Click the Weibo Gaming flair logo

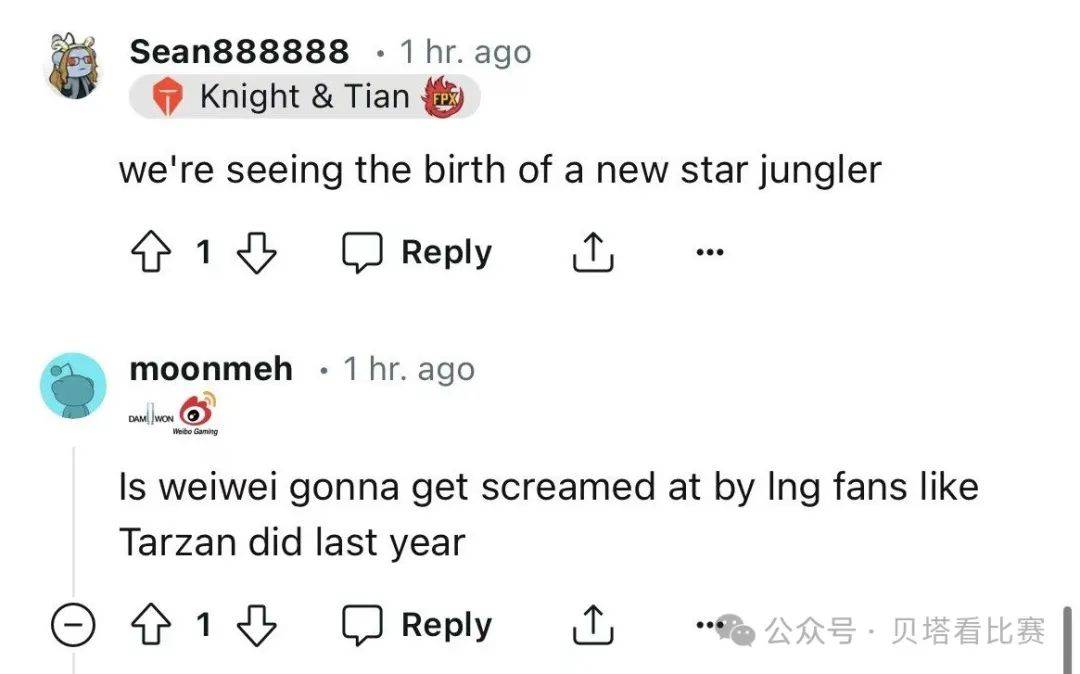point(197,414)
